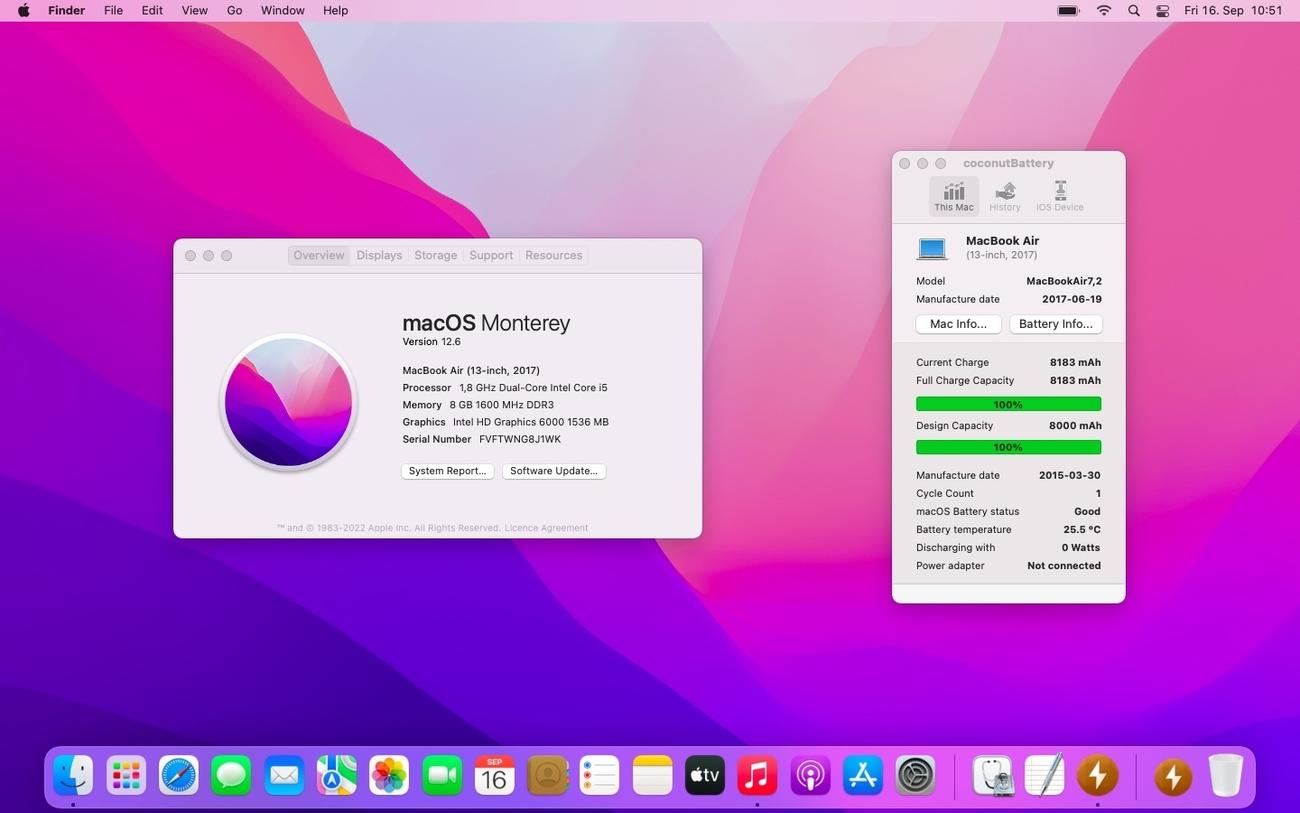Image resolution: width=1300 pixels, height=813 pixels.
Task: Open Maps app in Dock
Action: 337,775
